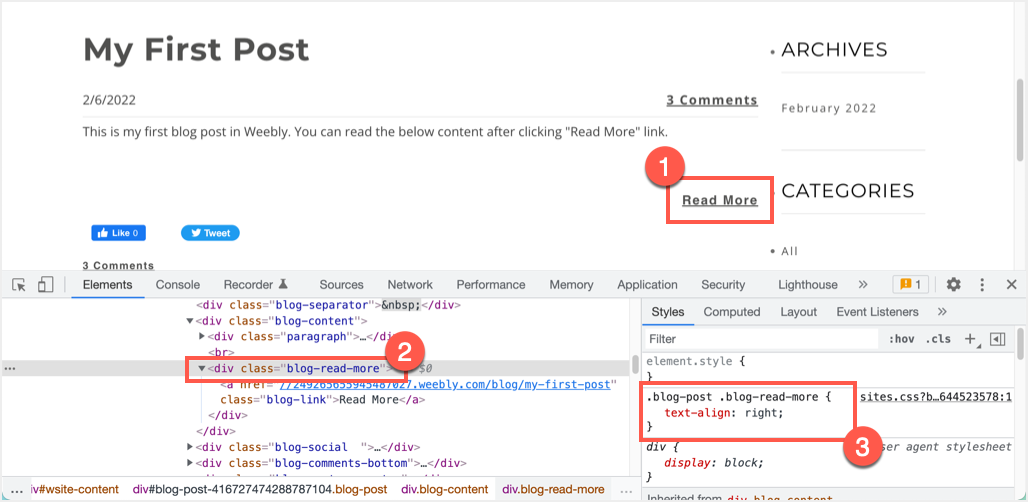Viewport: 1028px width, 502px height.
Task: Toggle the computed styles sidebar icon
Action: [x=996, y=339]
